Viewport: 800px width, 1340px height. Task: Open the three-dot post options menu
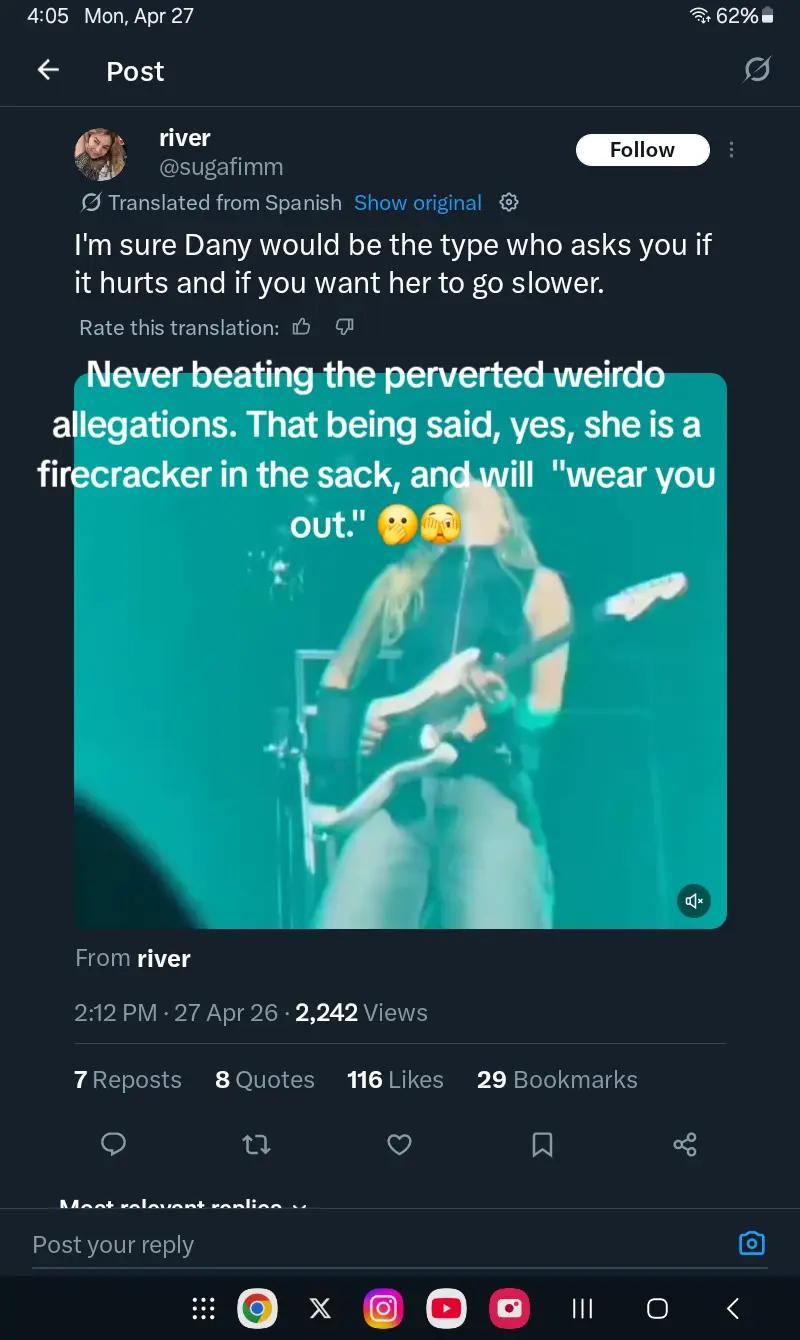[x=732, y=150]
